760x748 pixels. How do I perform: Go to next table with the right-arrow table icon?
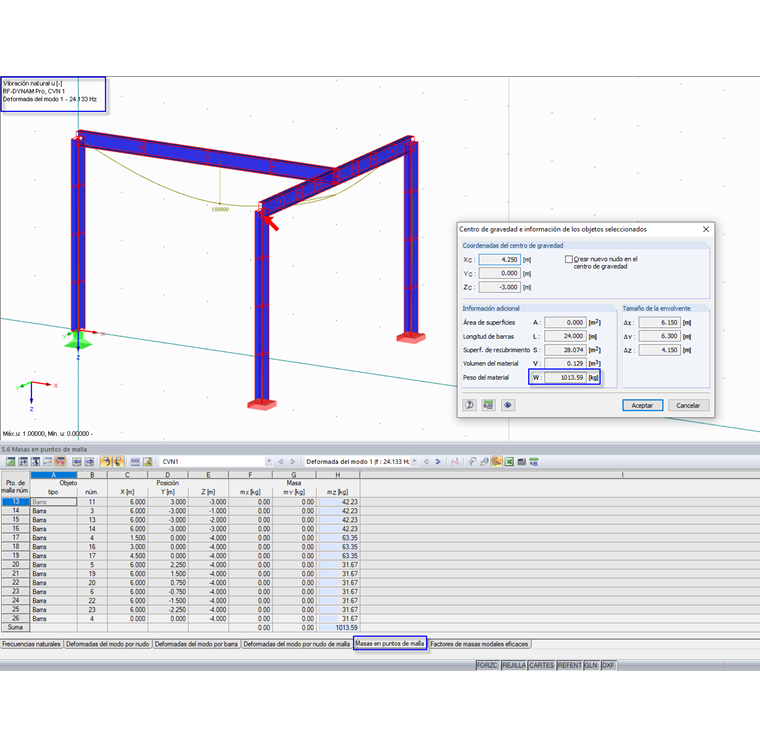coord(89,462)
